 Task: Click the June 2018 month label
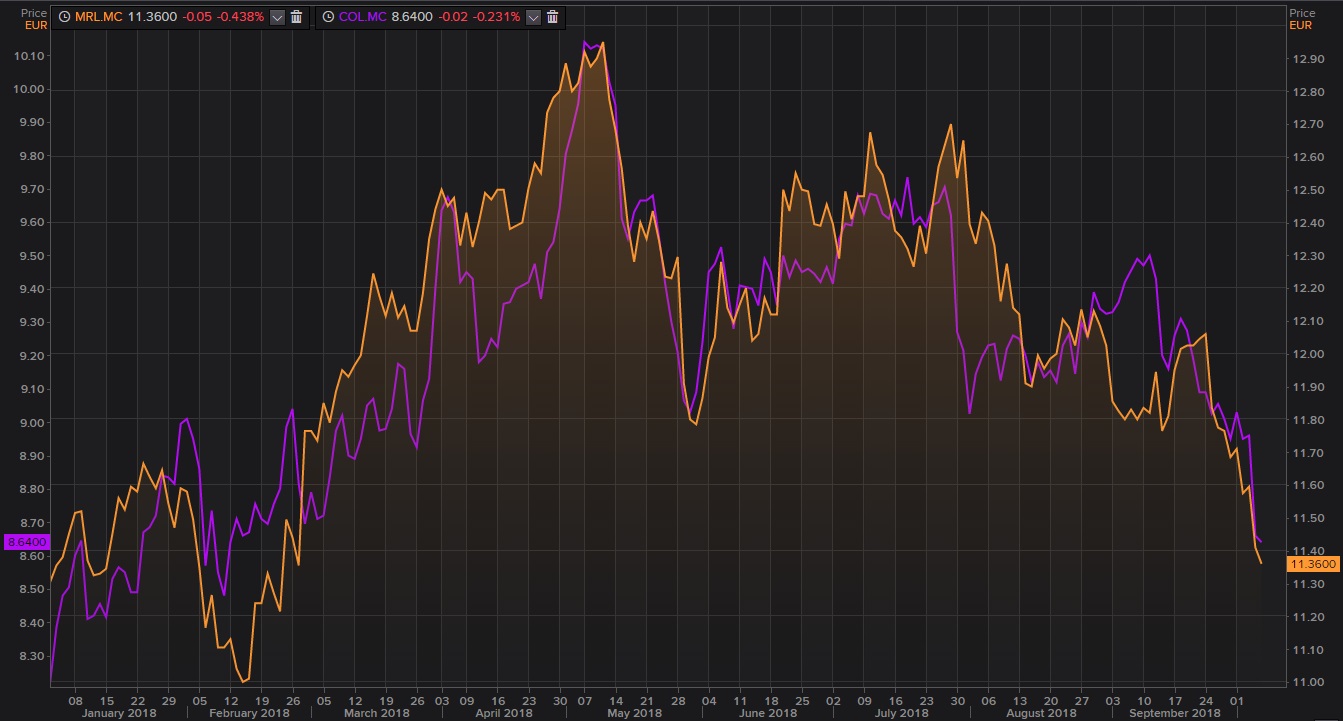[766, 713]
